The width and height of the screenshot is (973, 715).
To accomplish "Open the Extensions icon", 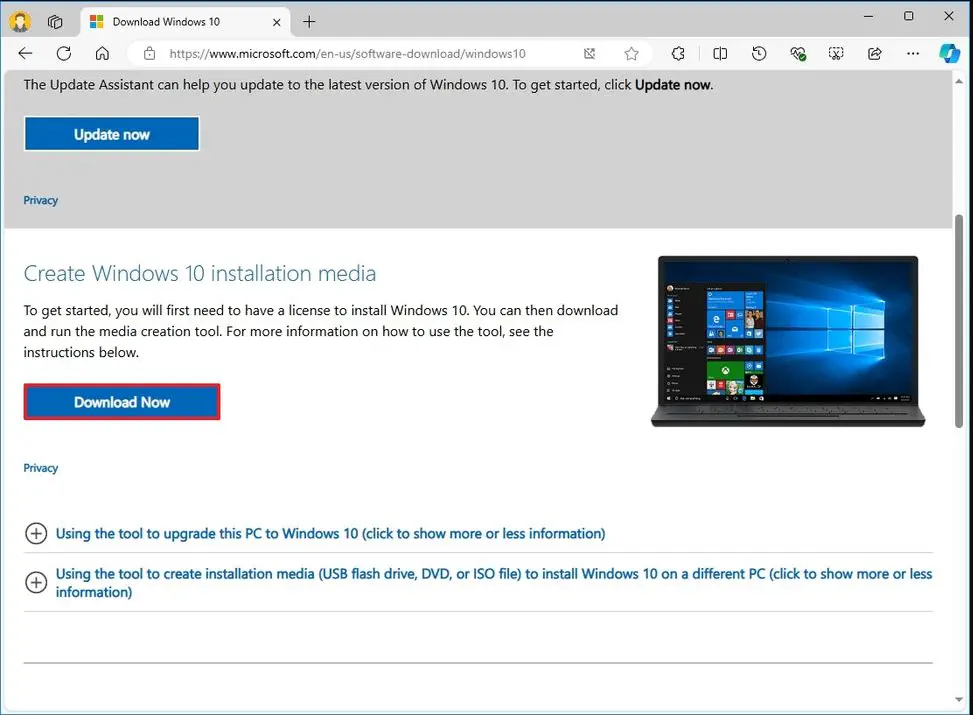I will tap(678, 53).
